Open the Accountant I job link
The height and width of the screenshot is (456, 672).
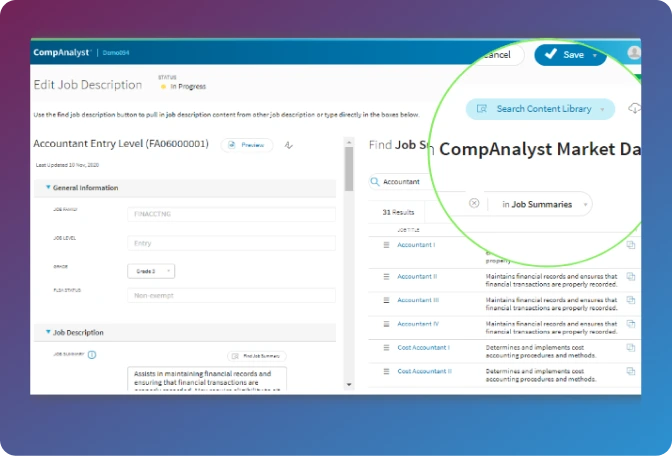point(416,245)
